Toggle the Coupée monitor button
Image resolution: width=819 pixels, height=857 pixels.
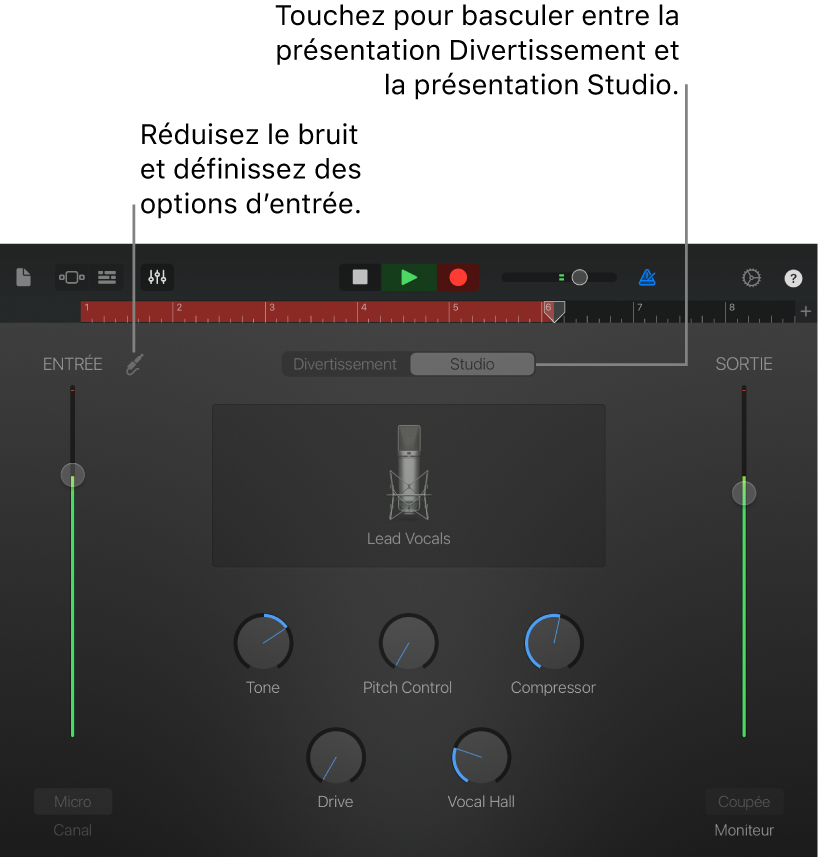tap(744, 801)
